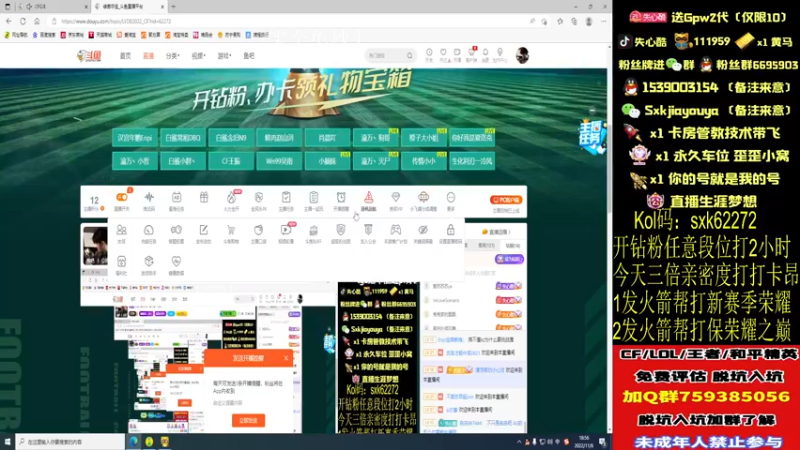Click the 传情小小 streamer button
This screenshot has width=800, height=450.
click(x=423, y=161)
